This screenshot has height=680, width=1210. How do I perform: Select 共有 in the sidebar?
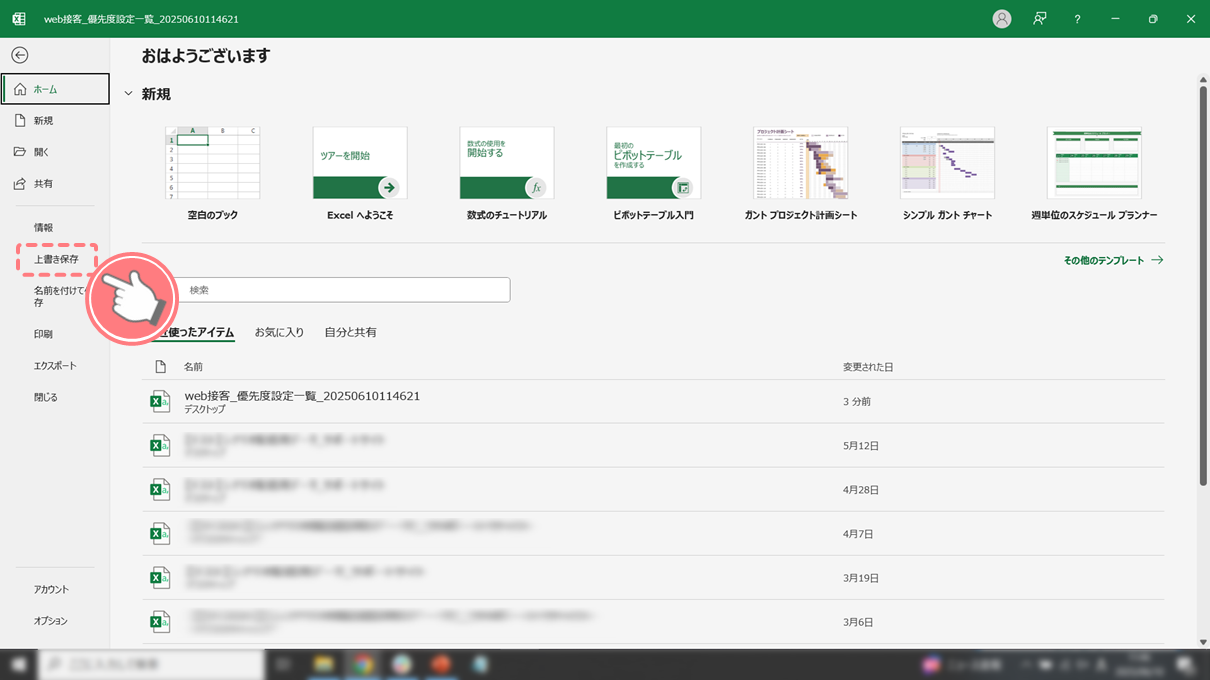(x=55, y=184)
